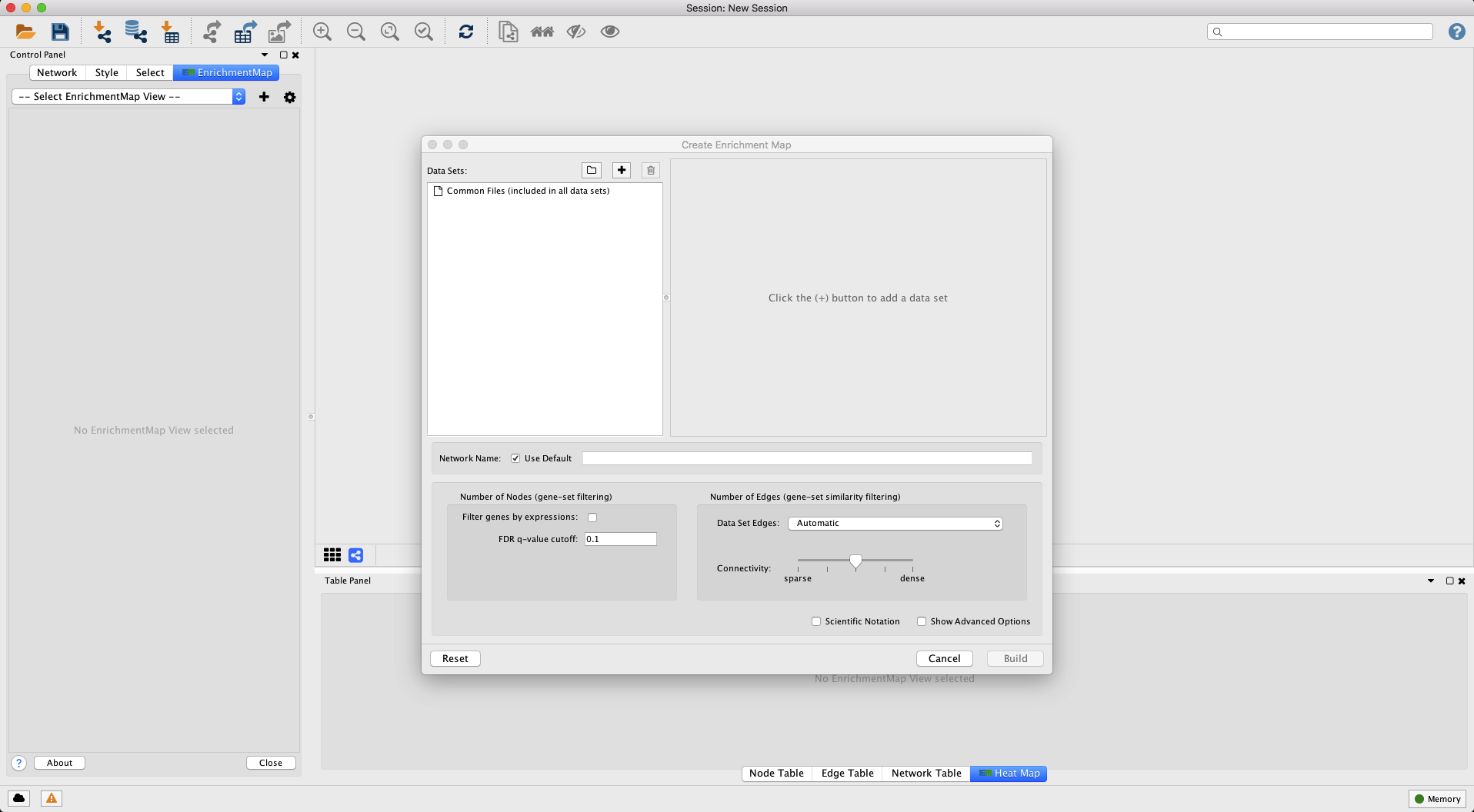Export table to file icon
Viewport: 1474px width, 812px height.
click(x=245, y=32)
